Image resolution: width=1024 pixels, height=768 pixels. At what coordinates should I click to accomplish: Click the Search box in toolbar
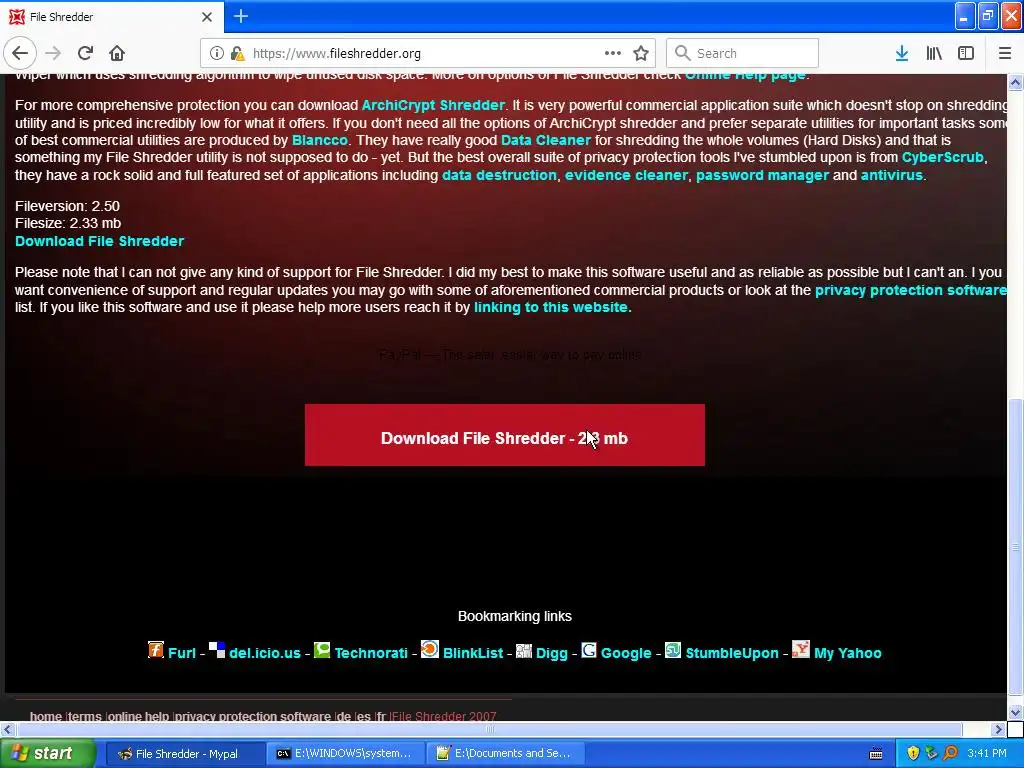743,54
